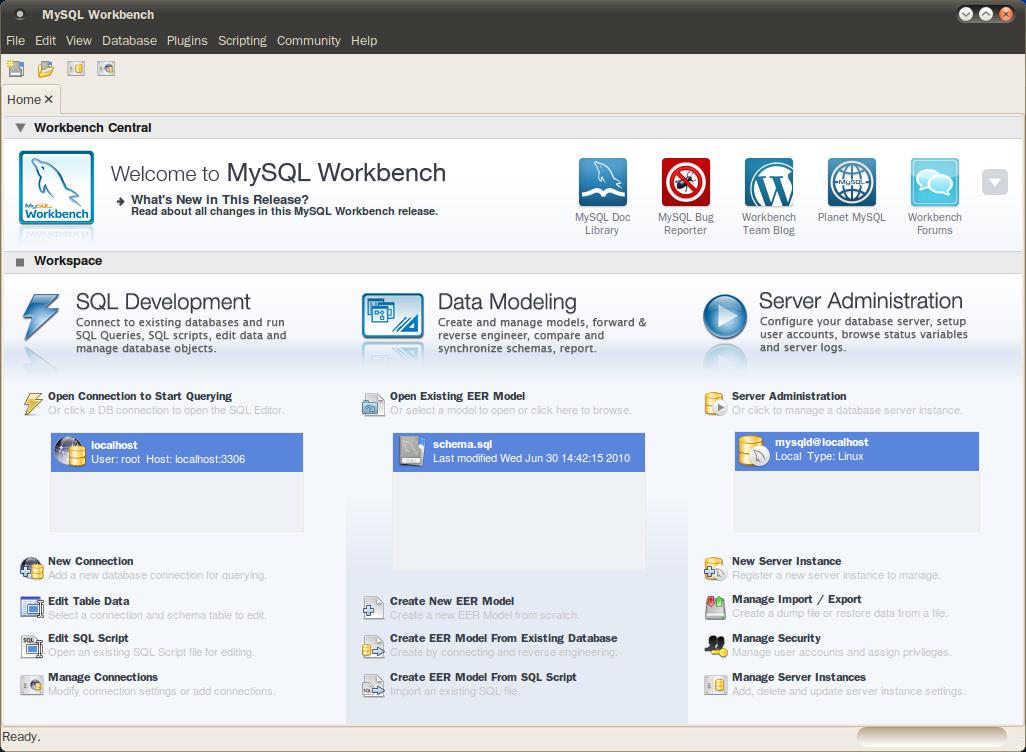Click the Edit SQL Script icon
The height and width of the screenshot is (752, 1026).
(x=31, y=647)
